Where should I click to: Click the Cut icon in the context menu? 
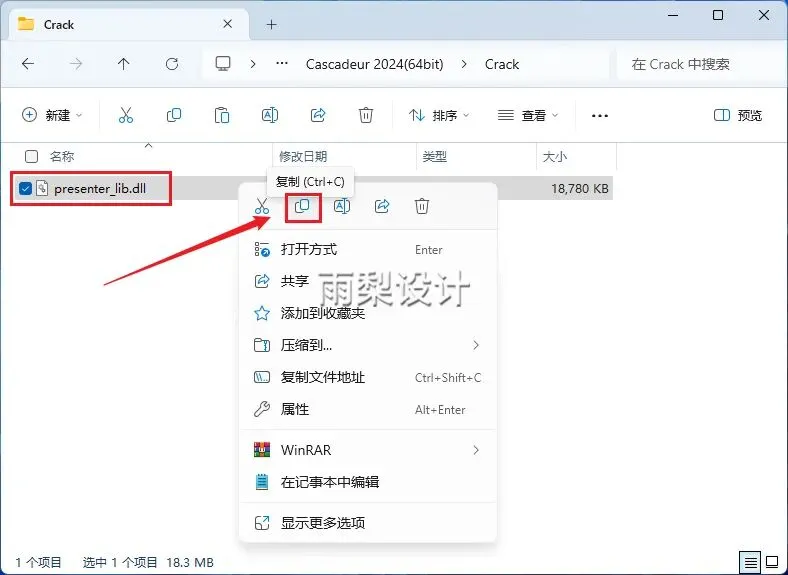[262, 206]
